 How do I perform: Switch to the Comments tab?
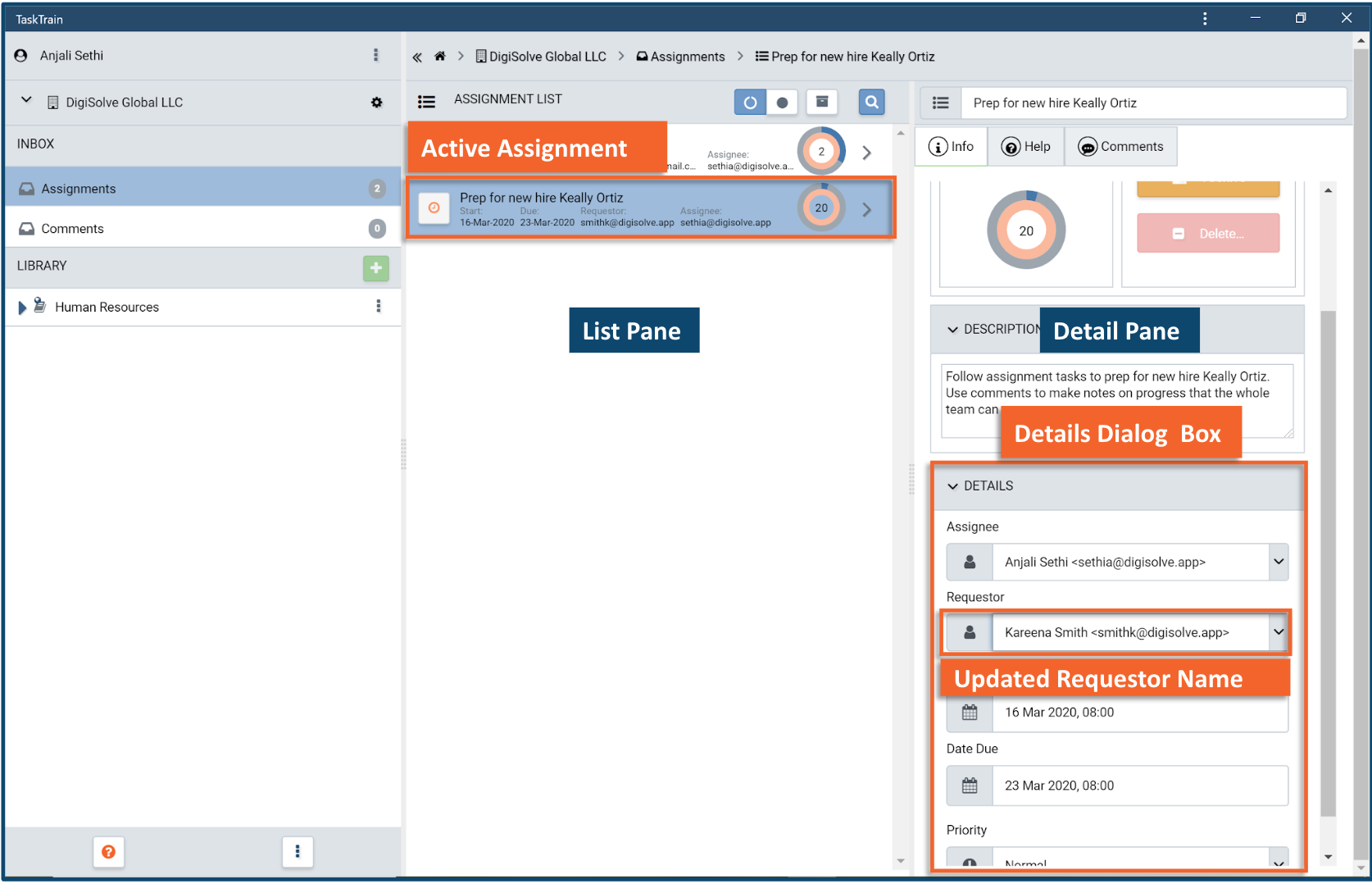coord(1120,147)
